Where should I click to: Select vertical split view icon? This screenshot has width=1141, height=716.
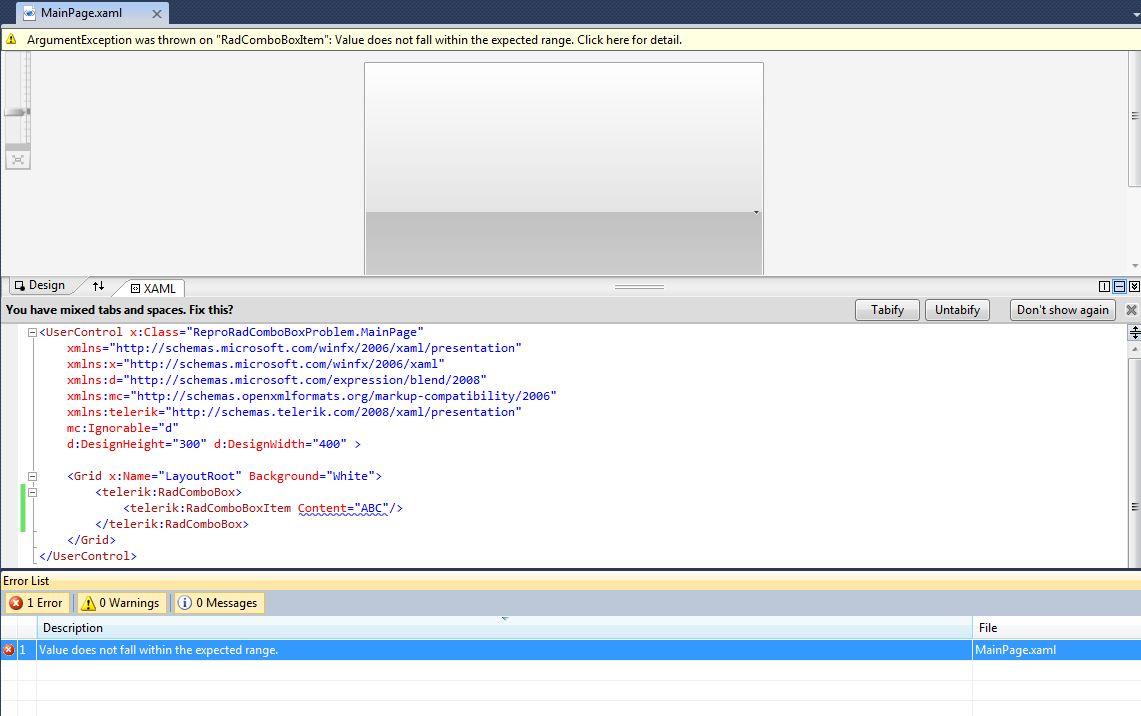1104,287
